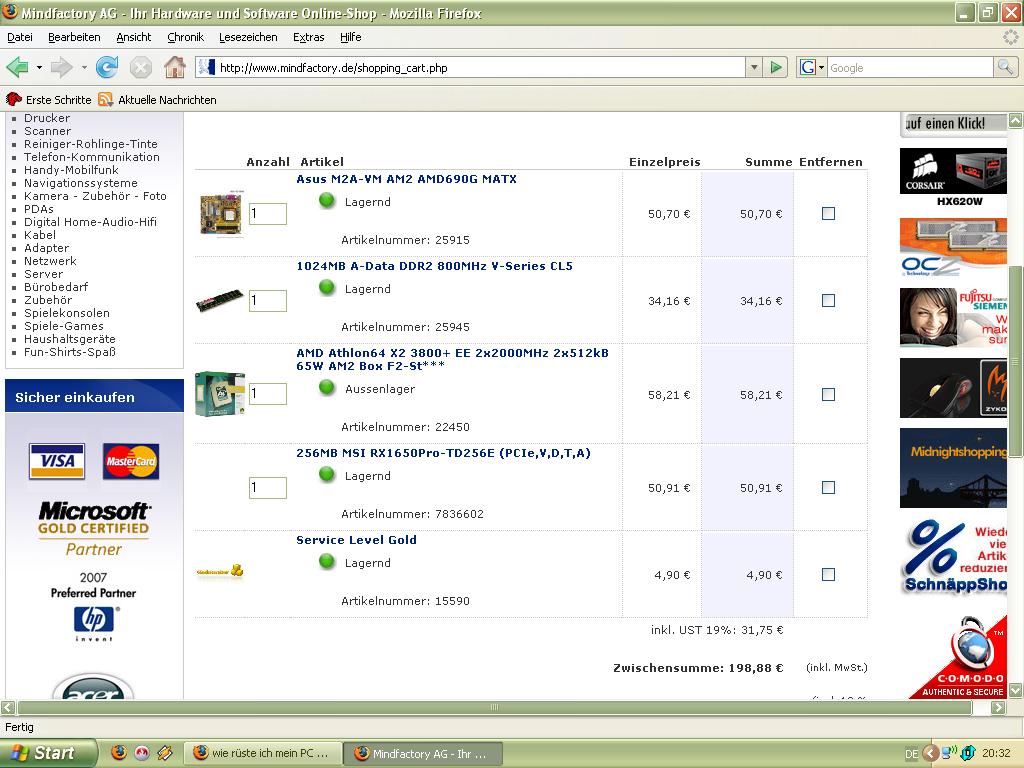Switch to 'wie rüste ich mein PC' taskbar window
Image resolution: width=1024 pixels, height=768 pixels.
click(x=263, y=753)
